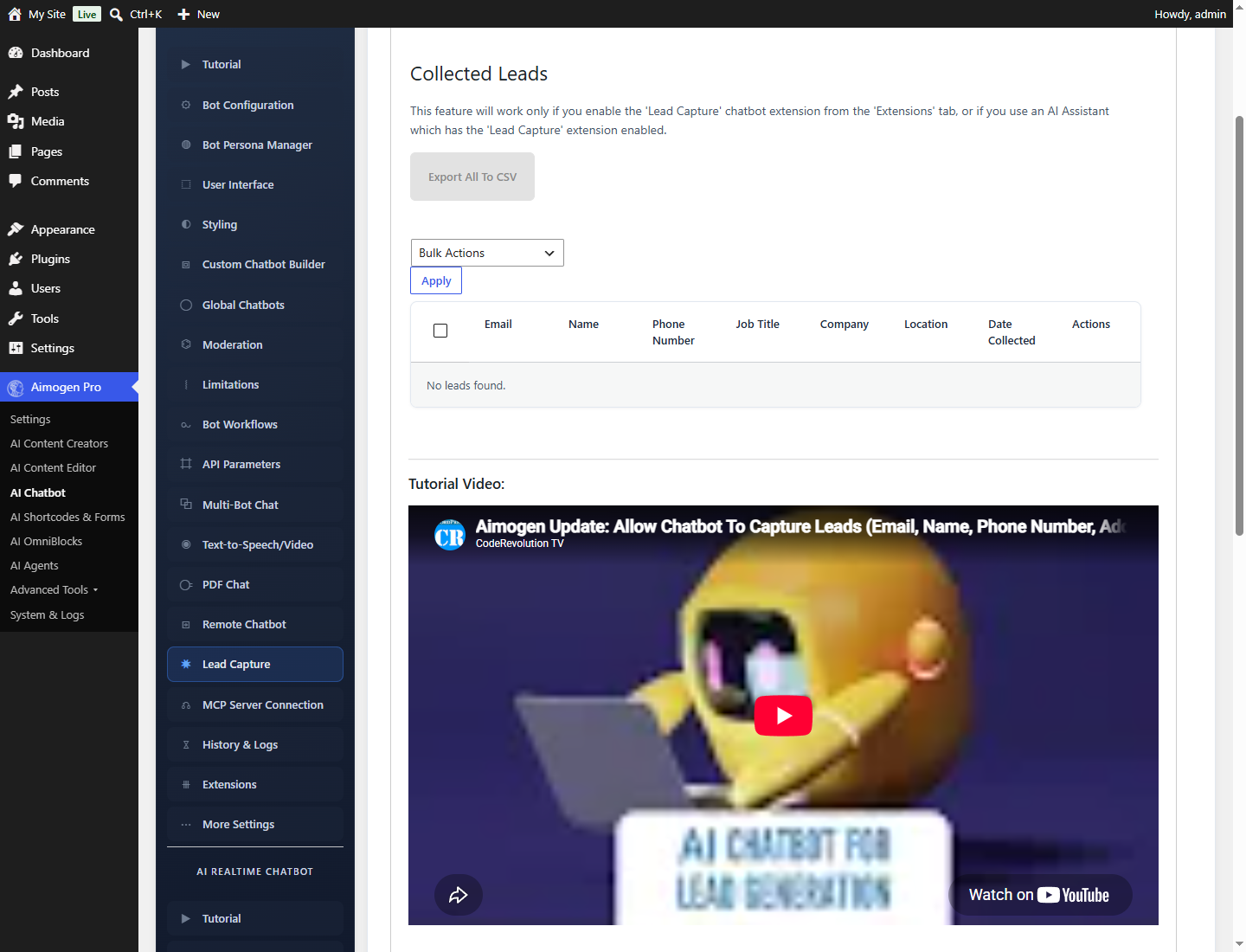Click the video share arrow icon

point(459,895)
